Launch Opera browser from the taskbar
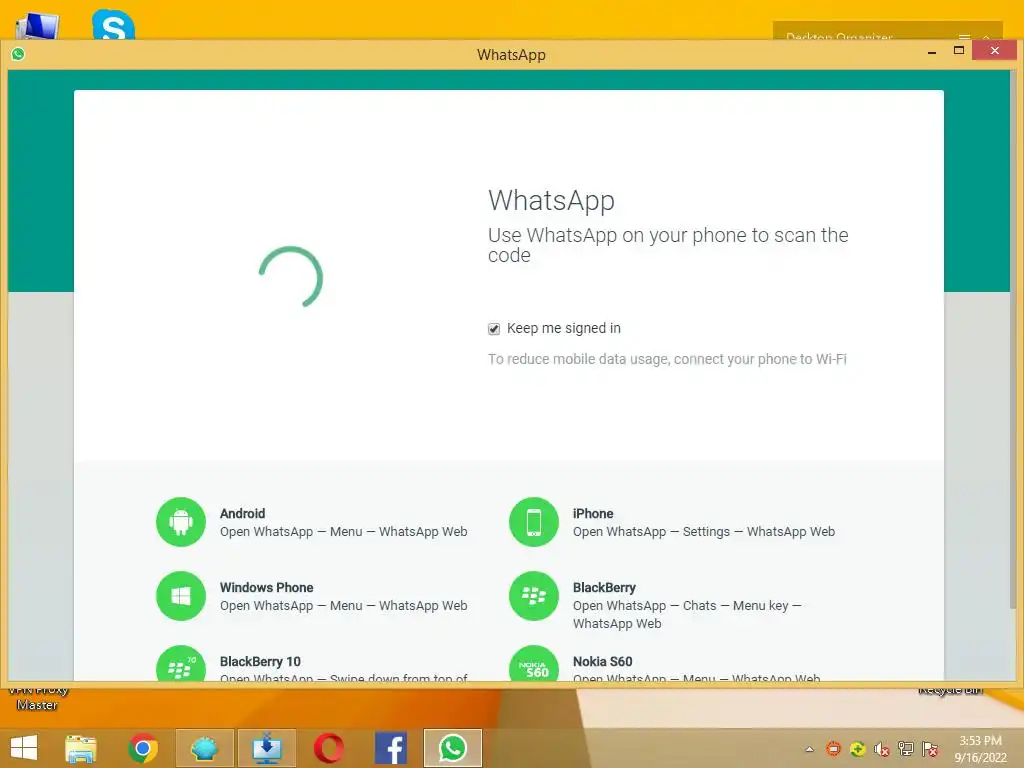The width and height of the screenshot is (1024, 768). click(x=328, y=748)
